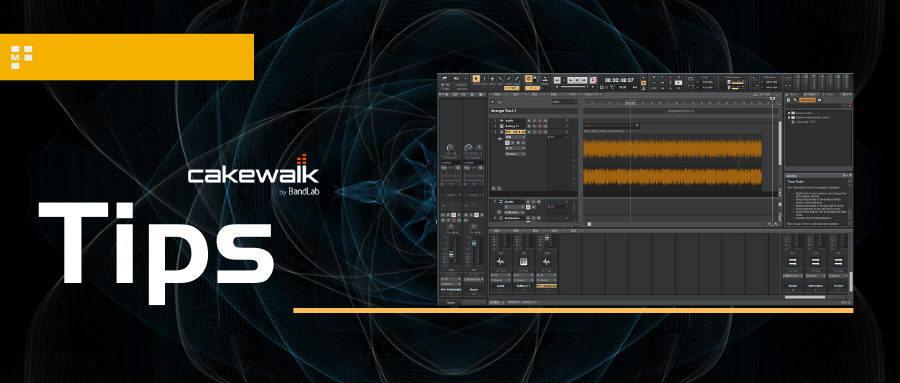This screenshot has width=900, height=383.
Task: Click the Preview bus strip icon in Console
Action: click(x=838, y=262)
